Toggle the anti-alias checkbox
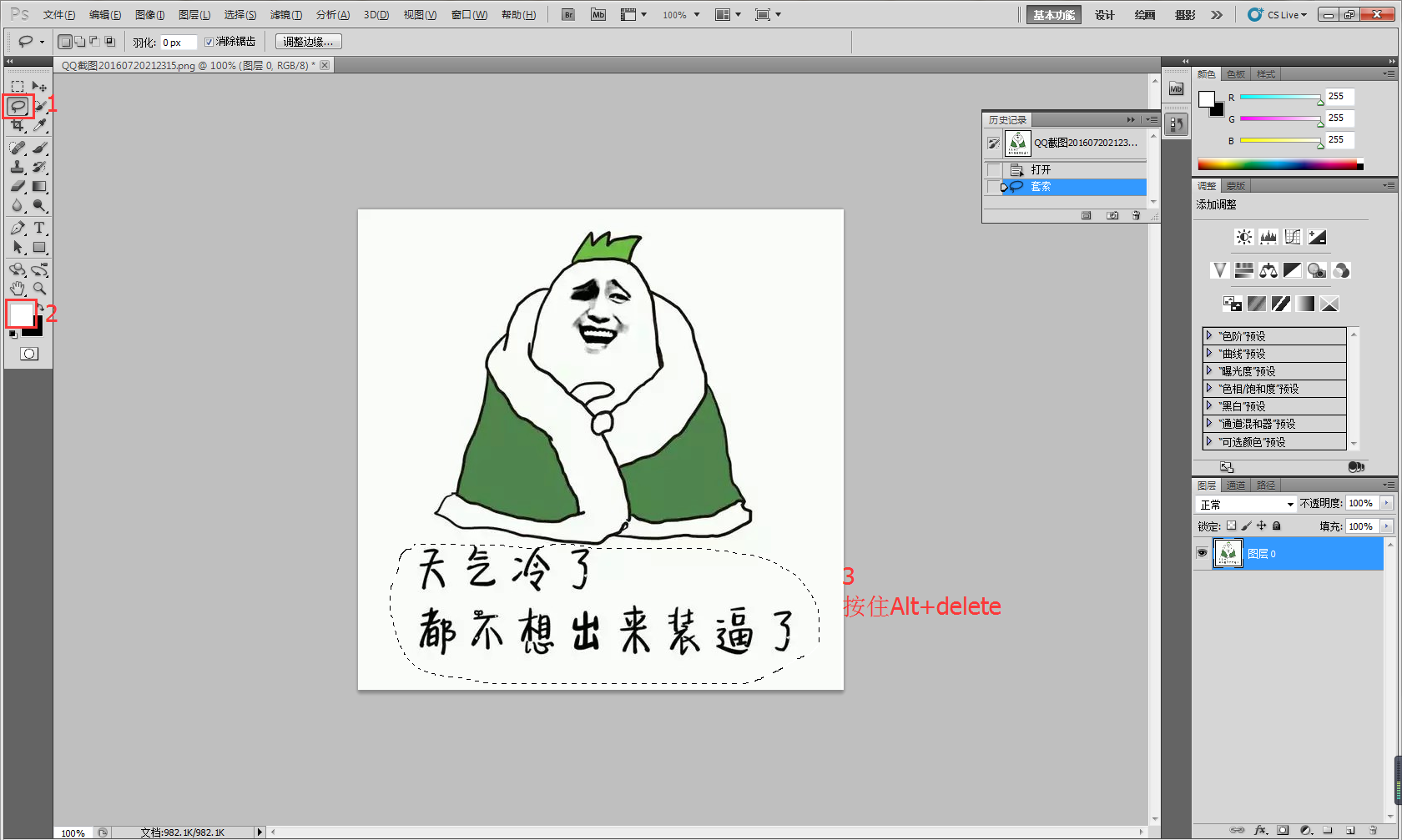This screenshot has height=840, width=1402. pyautogui.click(x=209, y=42)
